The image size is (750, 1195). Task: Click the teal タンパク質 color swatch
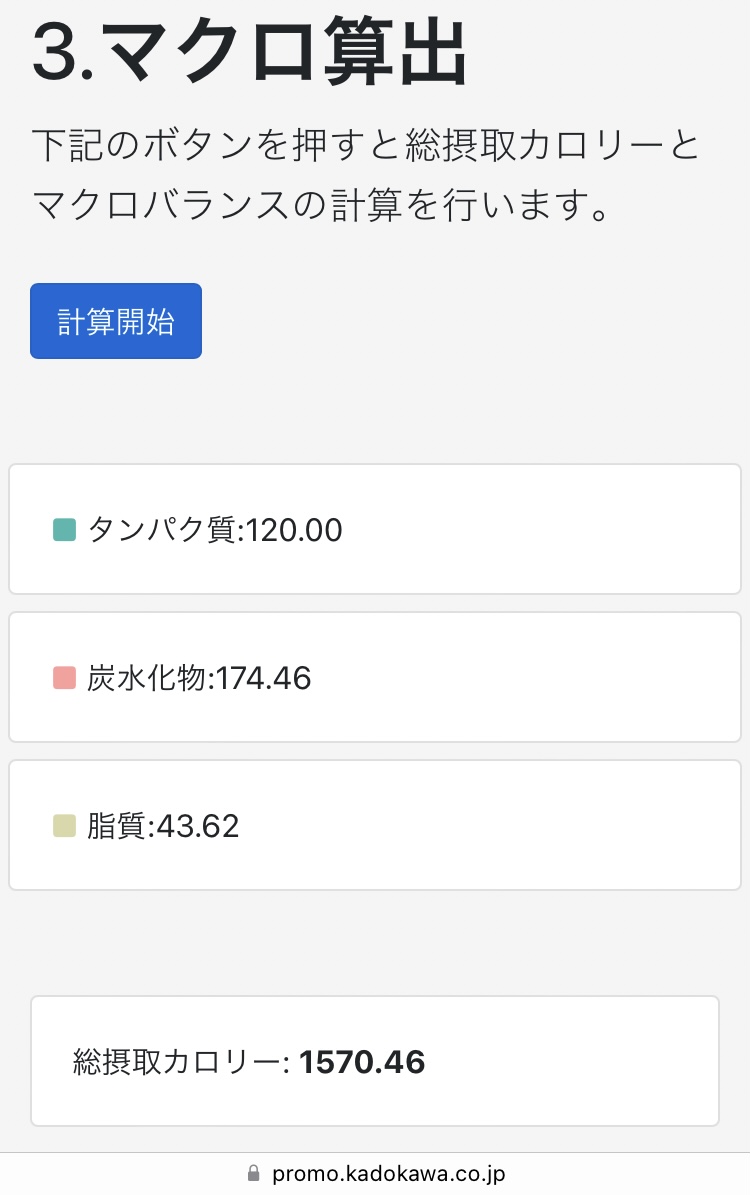pos(64,529)
